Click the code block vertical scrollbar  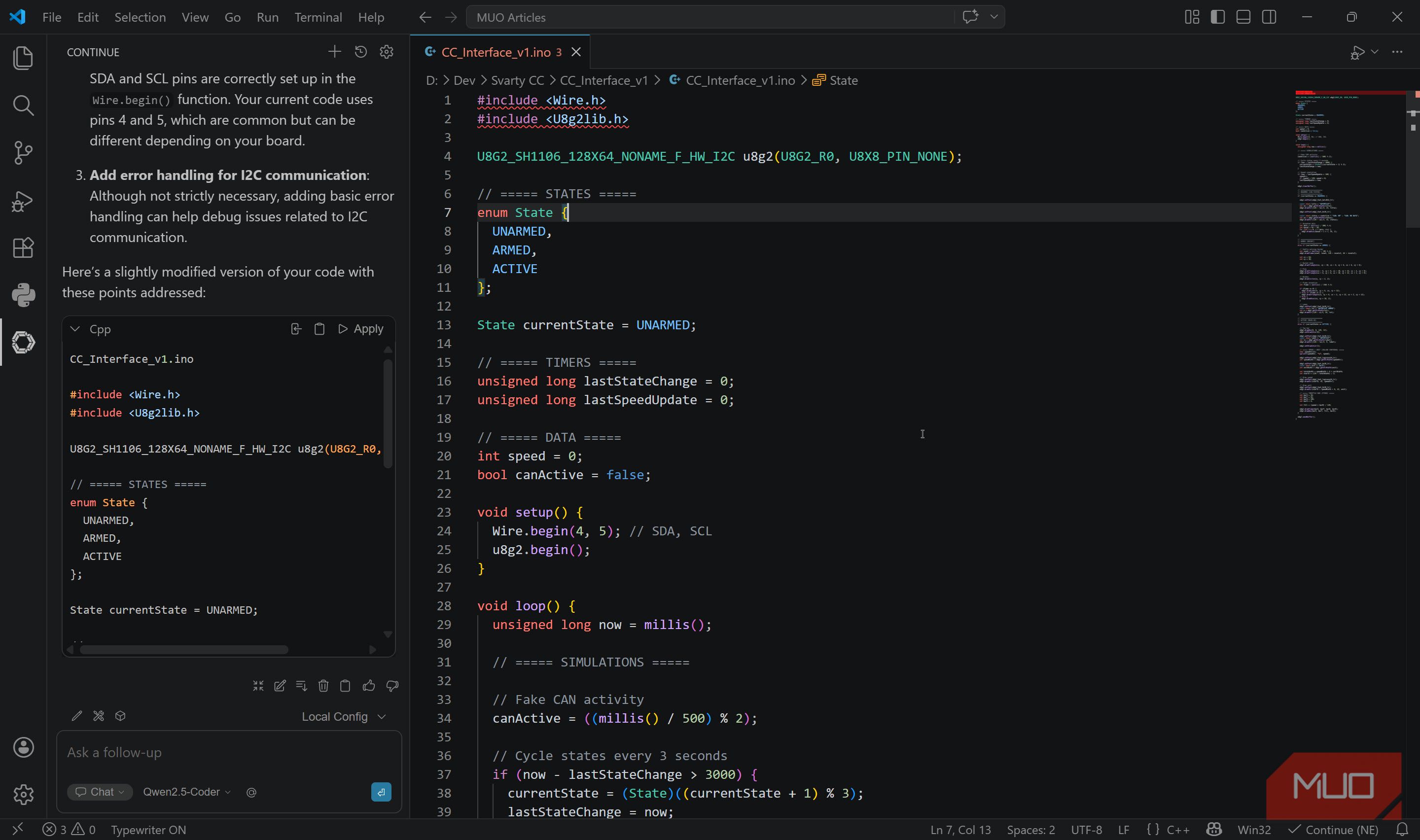click(x=388, y=413)
